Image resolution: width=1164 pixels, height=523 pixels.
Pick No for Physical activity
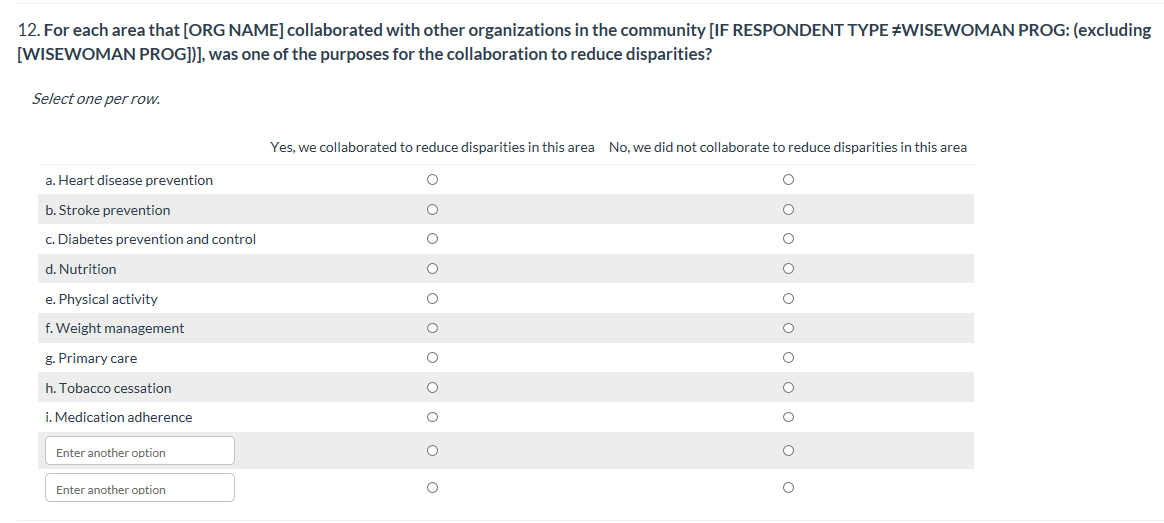click(x=788, y=299)
